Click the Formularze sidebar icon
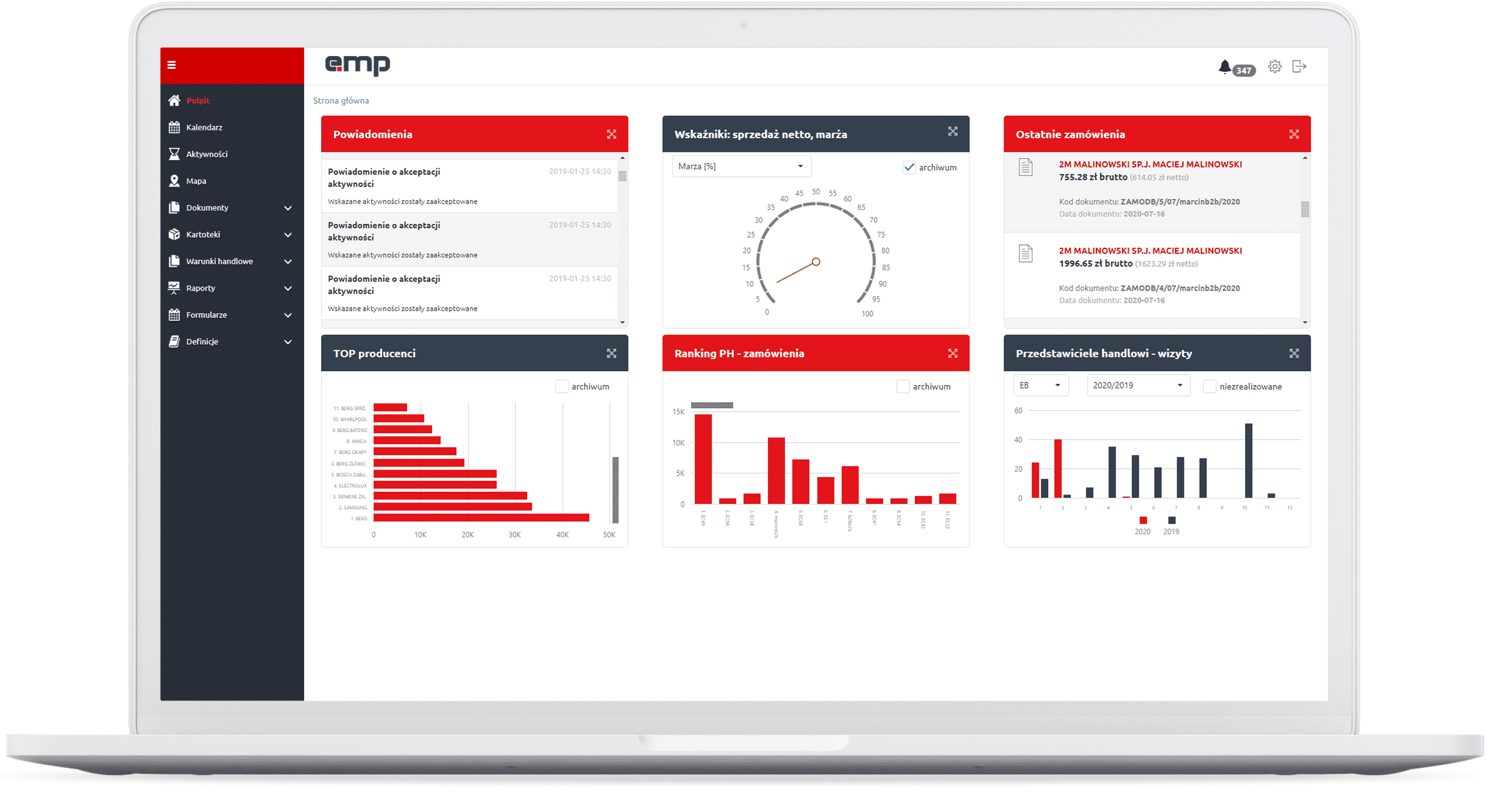The image size is (1493, 812). click(x=174, y=315)
